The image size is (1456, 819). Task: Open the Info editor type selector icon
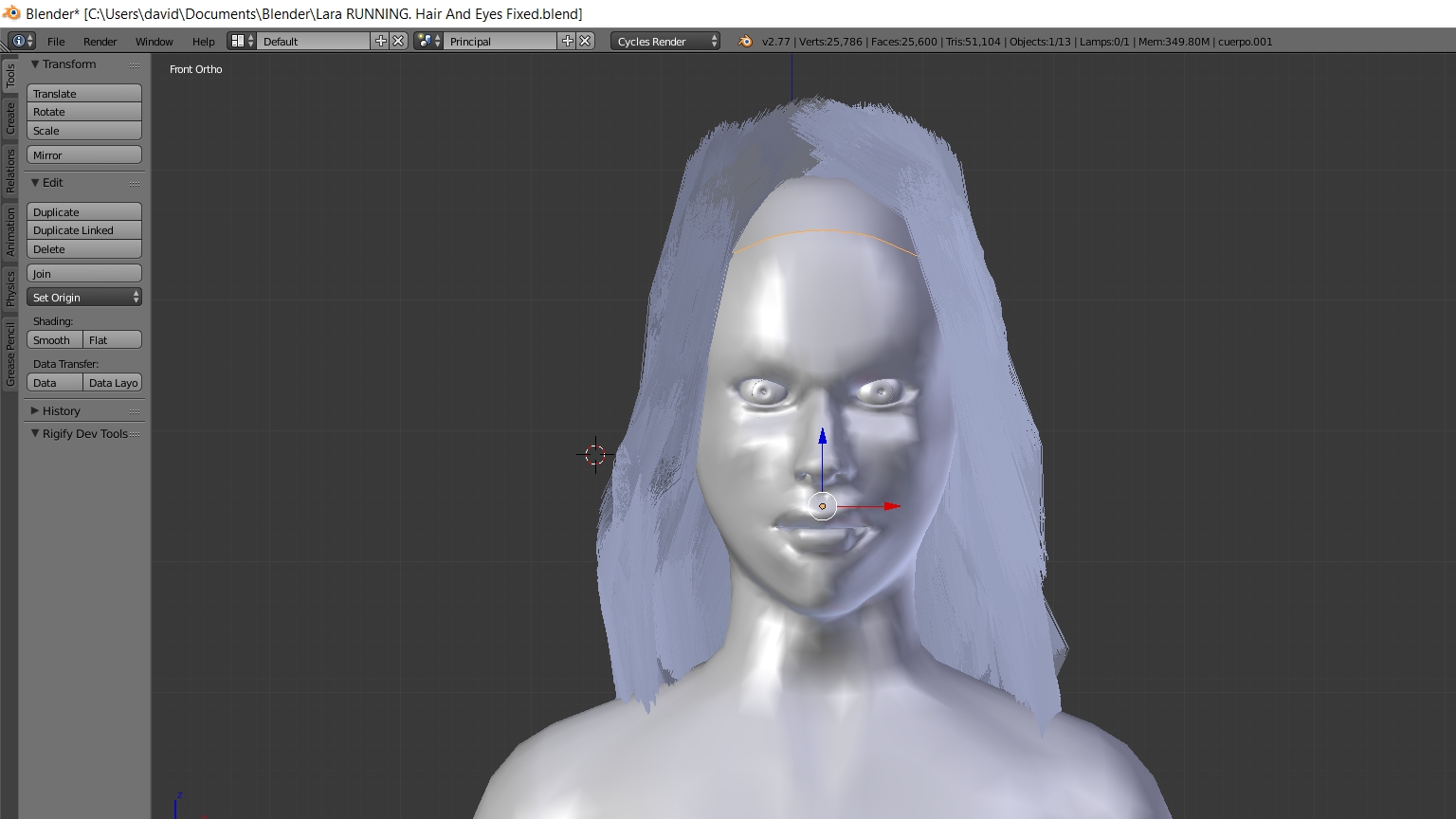(x=21, y=41)
